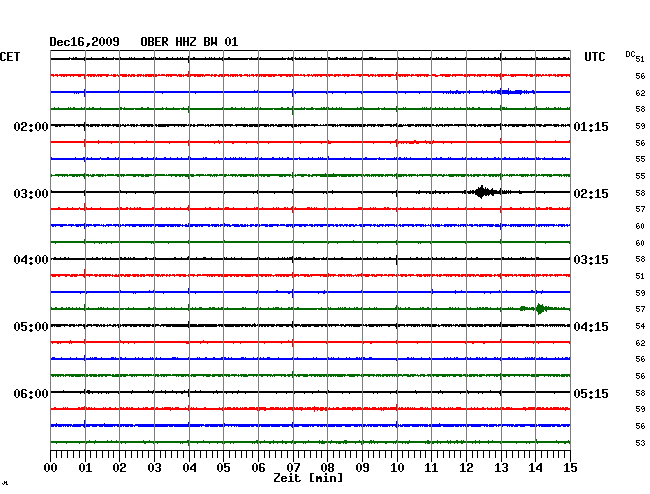Select the '06:00' CET time label
650x494 pixels.
pyautogui.click(x=31, y=393)
